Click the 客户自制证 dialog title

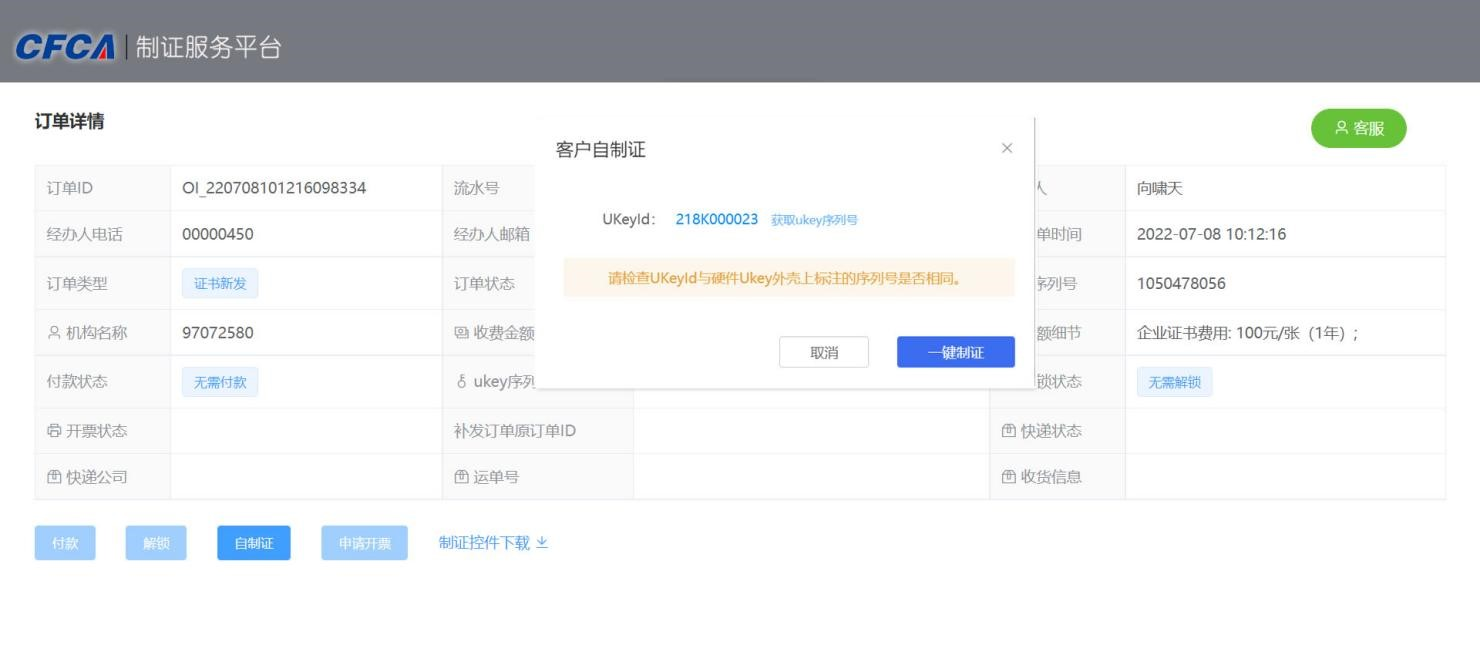[600, 149]
